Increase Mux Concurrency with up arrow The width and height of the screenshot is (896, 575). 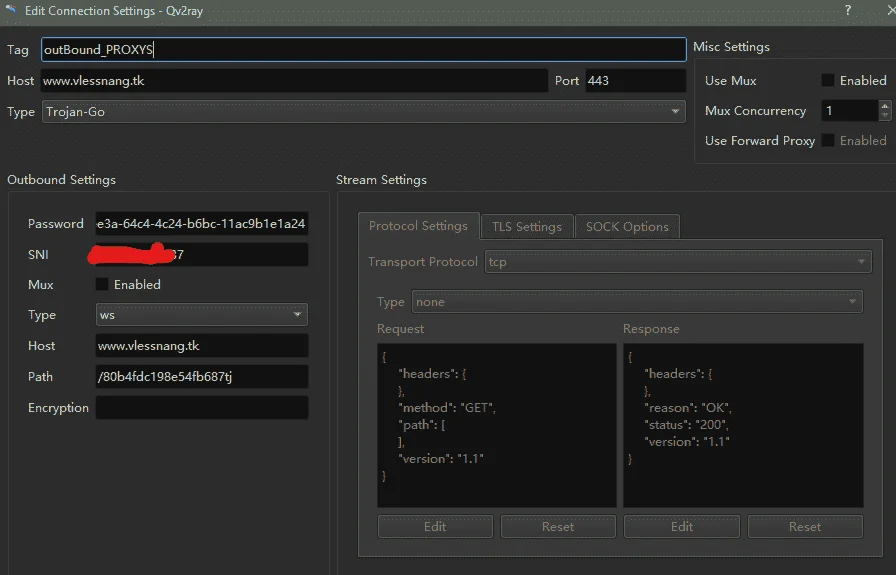pyautogui.click(x=885, y=106)
